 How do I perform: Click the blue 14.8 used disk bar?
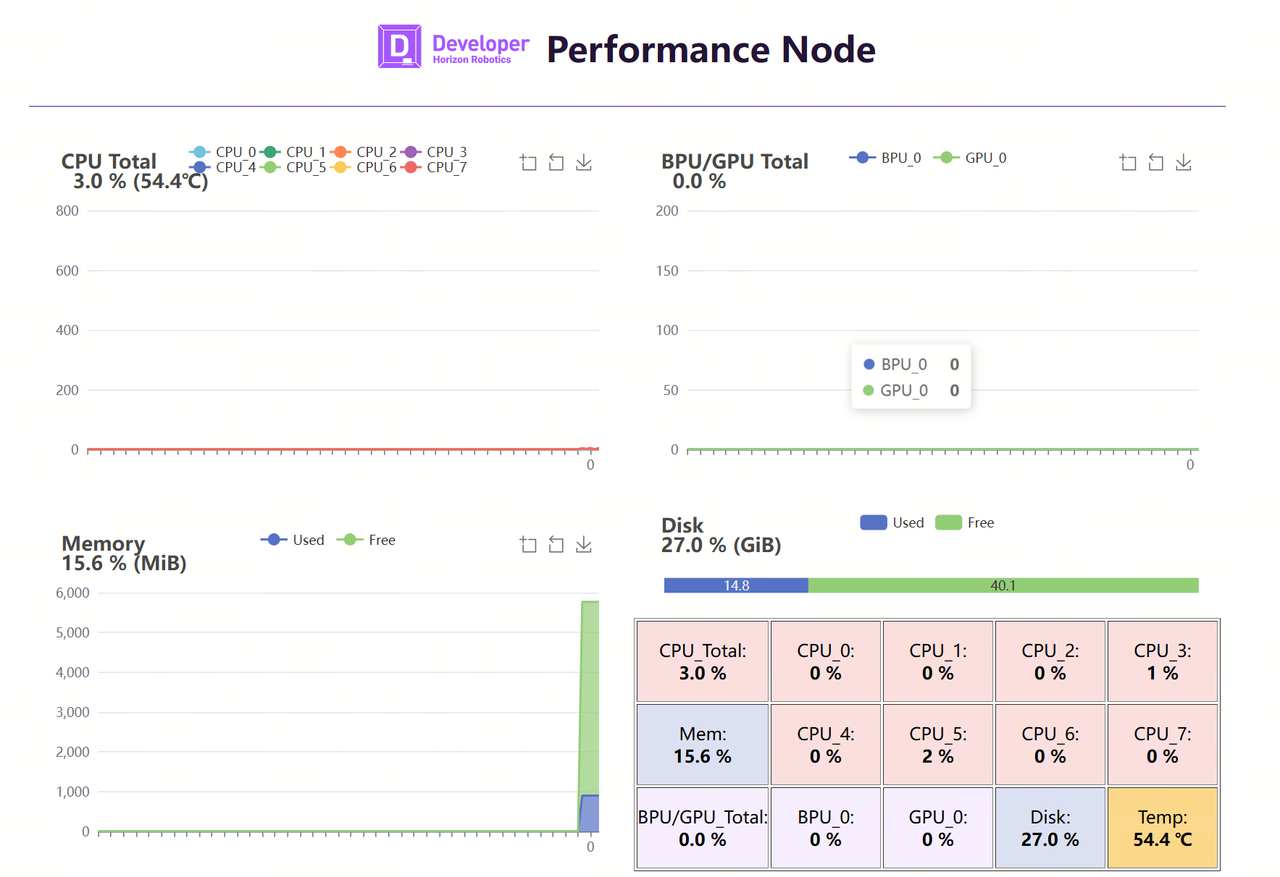coord(736,585)
